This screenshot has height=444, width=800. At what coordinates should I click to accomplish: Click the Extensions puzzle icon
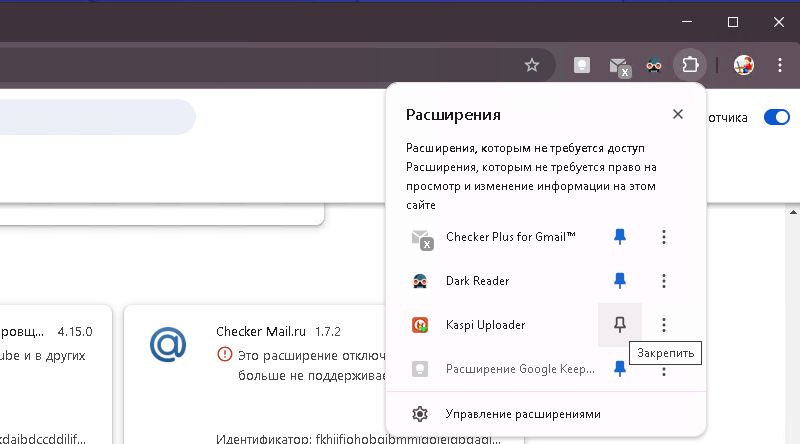click(x=690, y=65)
